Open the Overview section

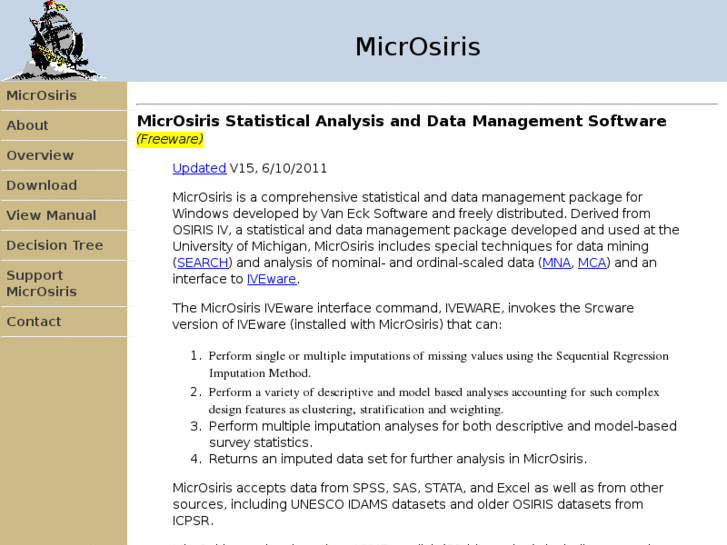[40, 155]
